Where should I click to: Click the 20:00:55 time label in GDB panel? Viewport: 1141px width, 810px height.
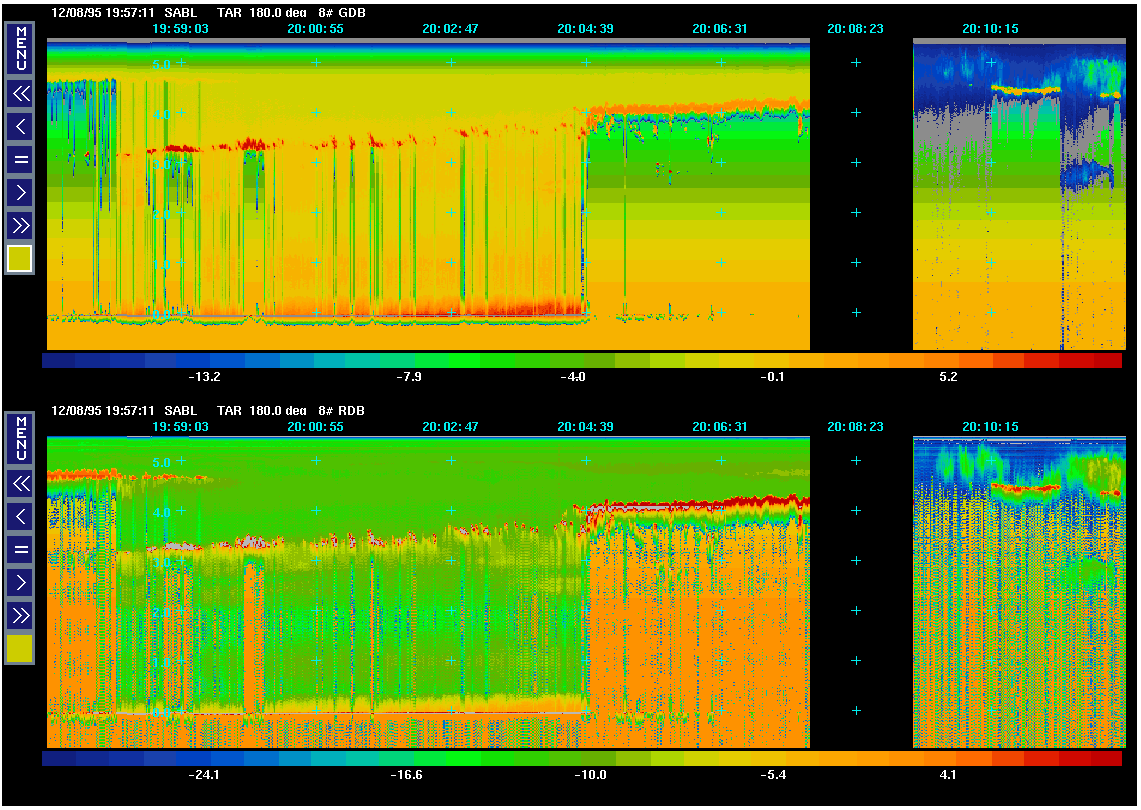pyautogui.click(x=315, y=29)
